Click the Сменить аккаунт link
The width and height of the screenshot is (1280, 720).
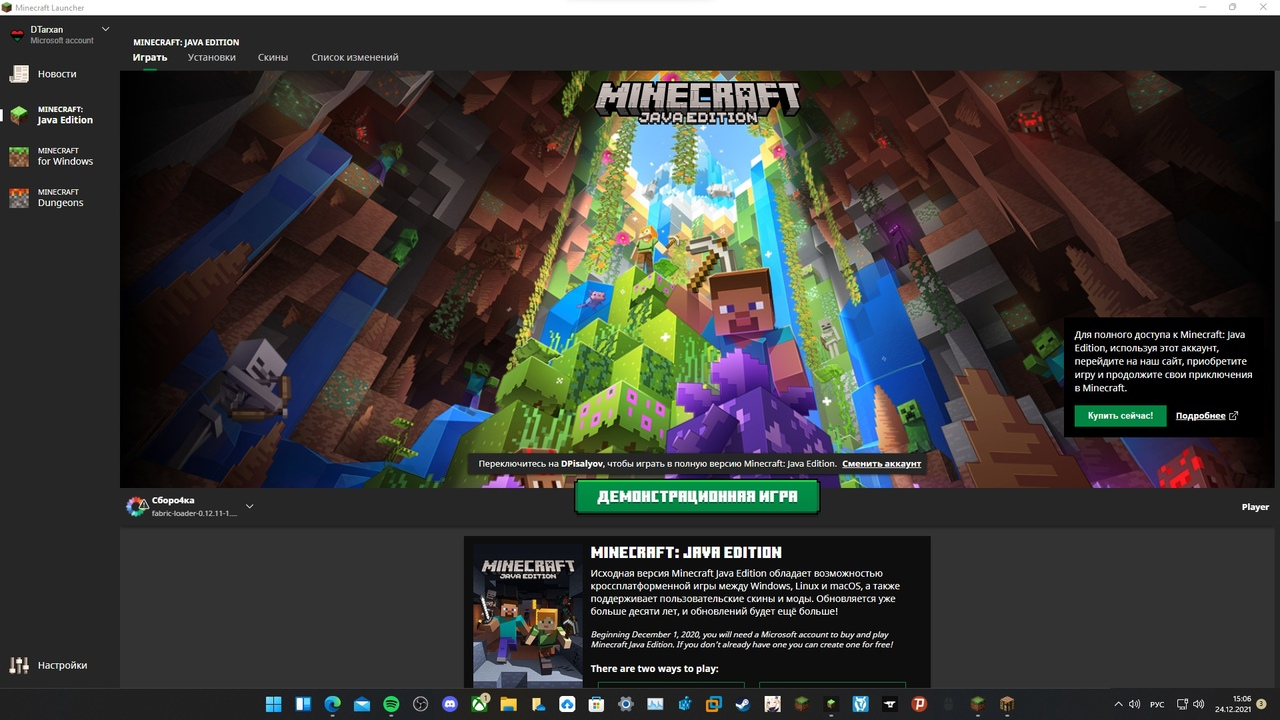click(881, 464)
